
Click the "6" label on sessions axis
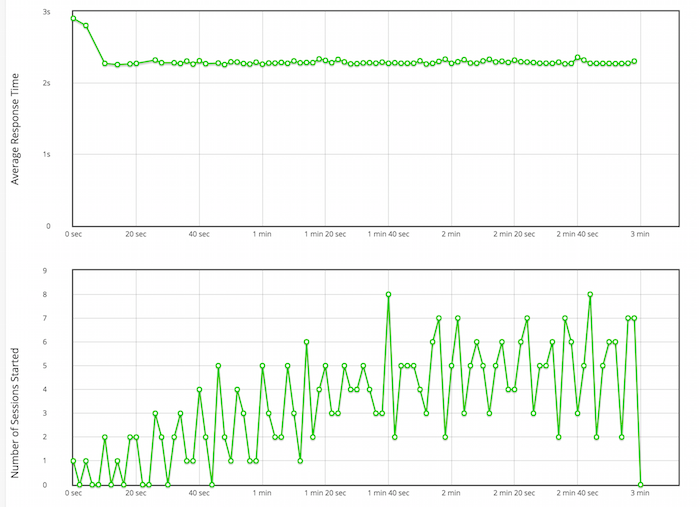point(45,342)
